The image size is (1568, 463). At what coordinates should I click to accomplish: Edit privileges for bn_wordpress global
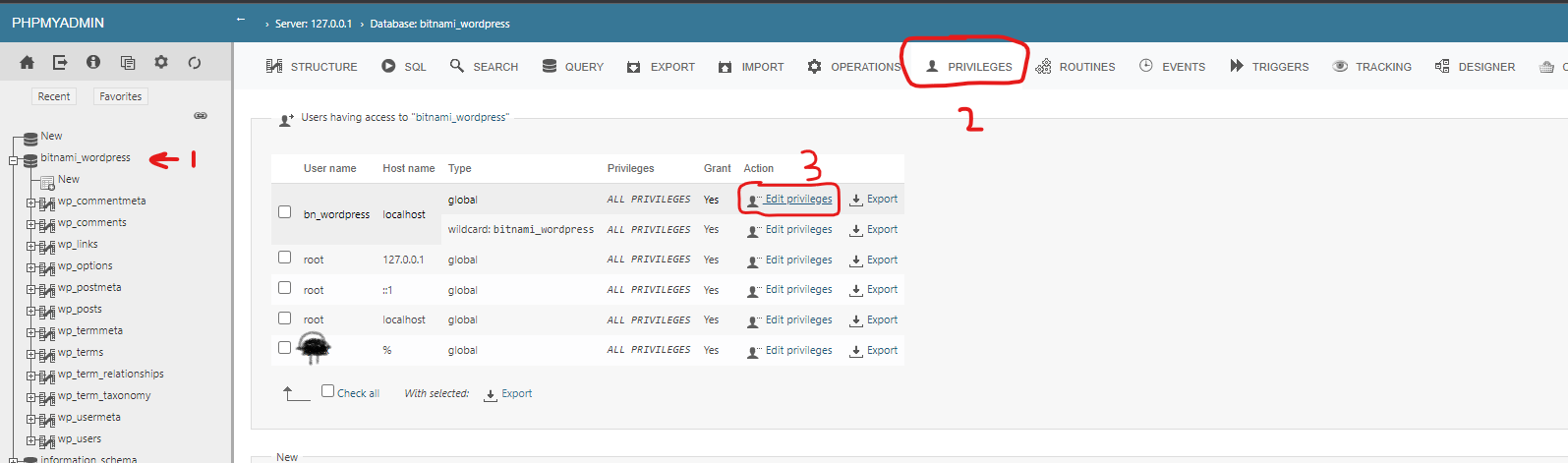[789, 200]
